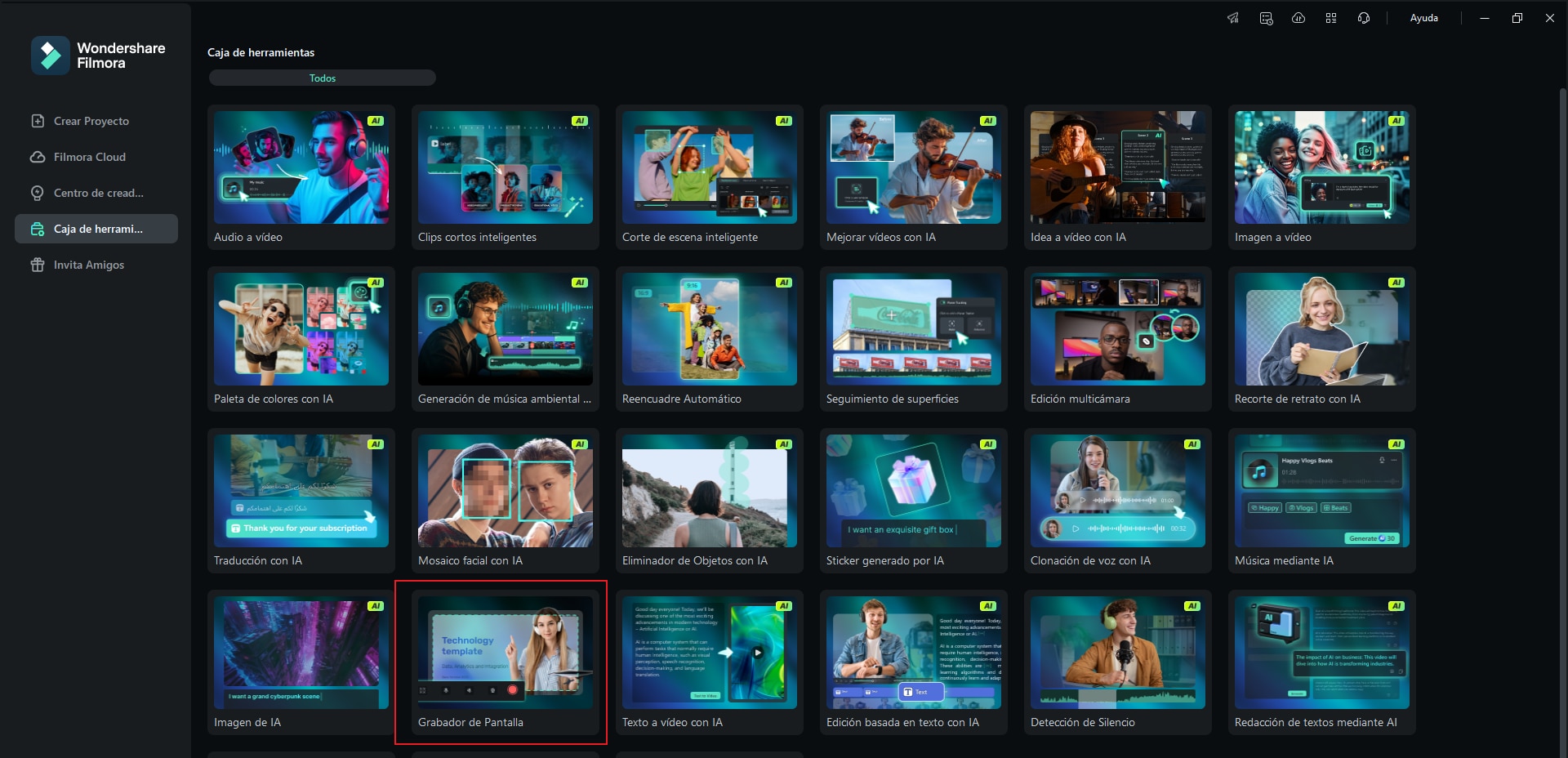Click the Wondershare Filmora logo
Screen dimensions: 1568x758
tap(98, 55)
